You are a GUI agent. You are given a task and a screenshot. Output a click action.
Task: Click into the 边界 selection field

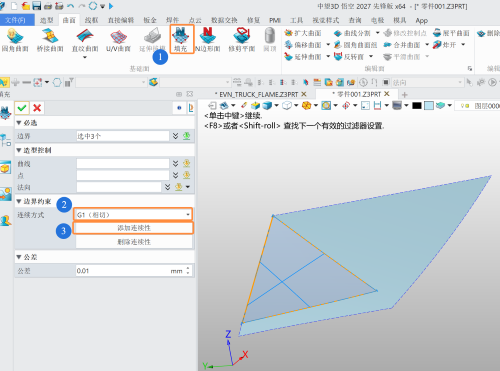pos(123,136)
